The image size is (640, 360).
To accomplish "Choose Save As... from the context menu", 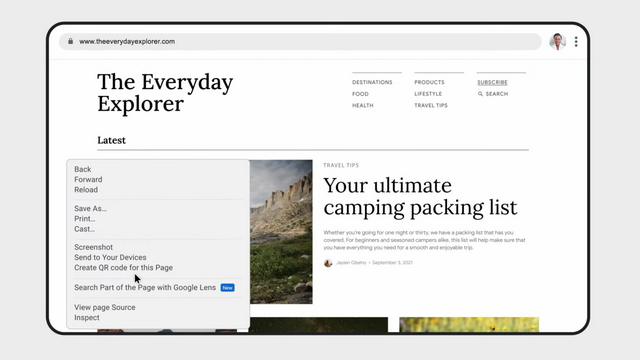I will 90,209.
